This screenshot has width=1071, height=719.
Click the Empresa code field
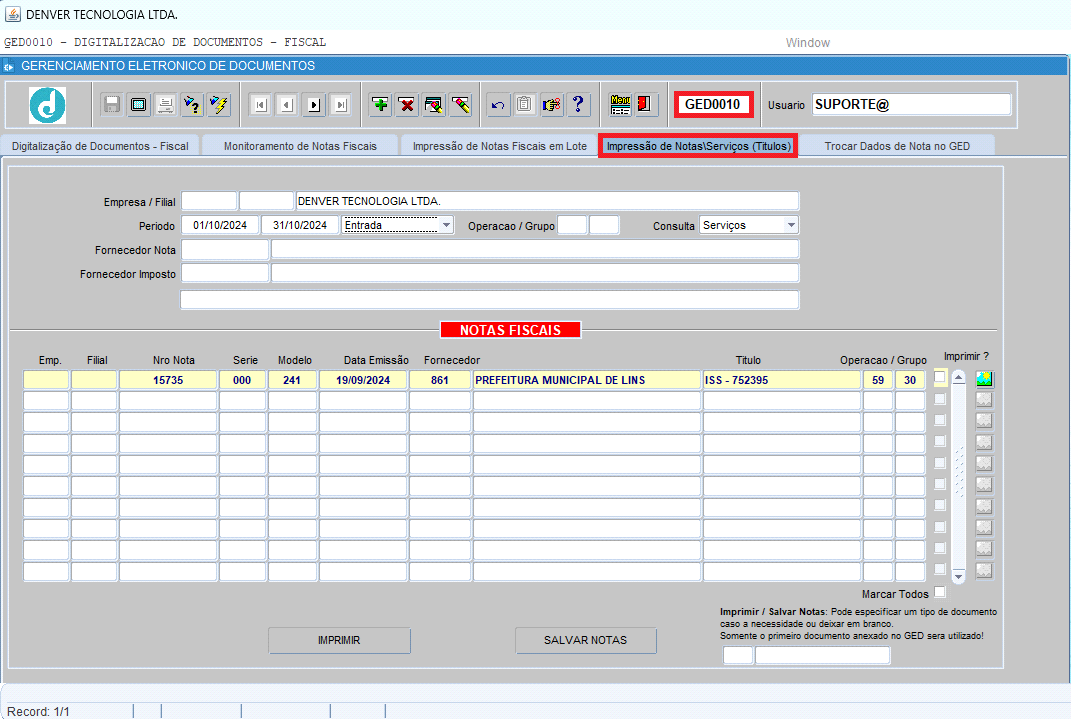[x=209, y=201]
